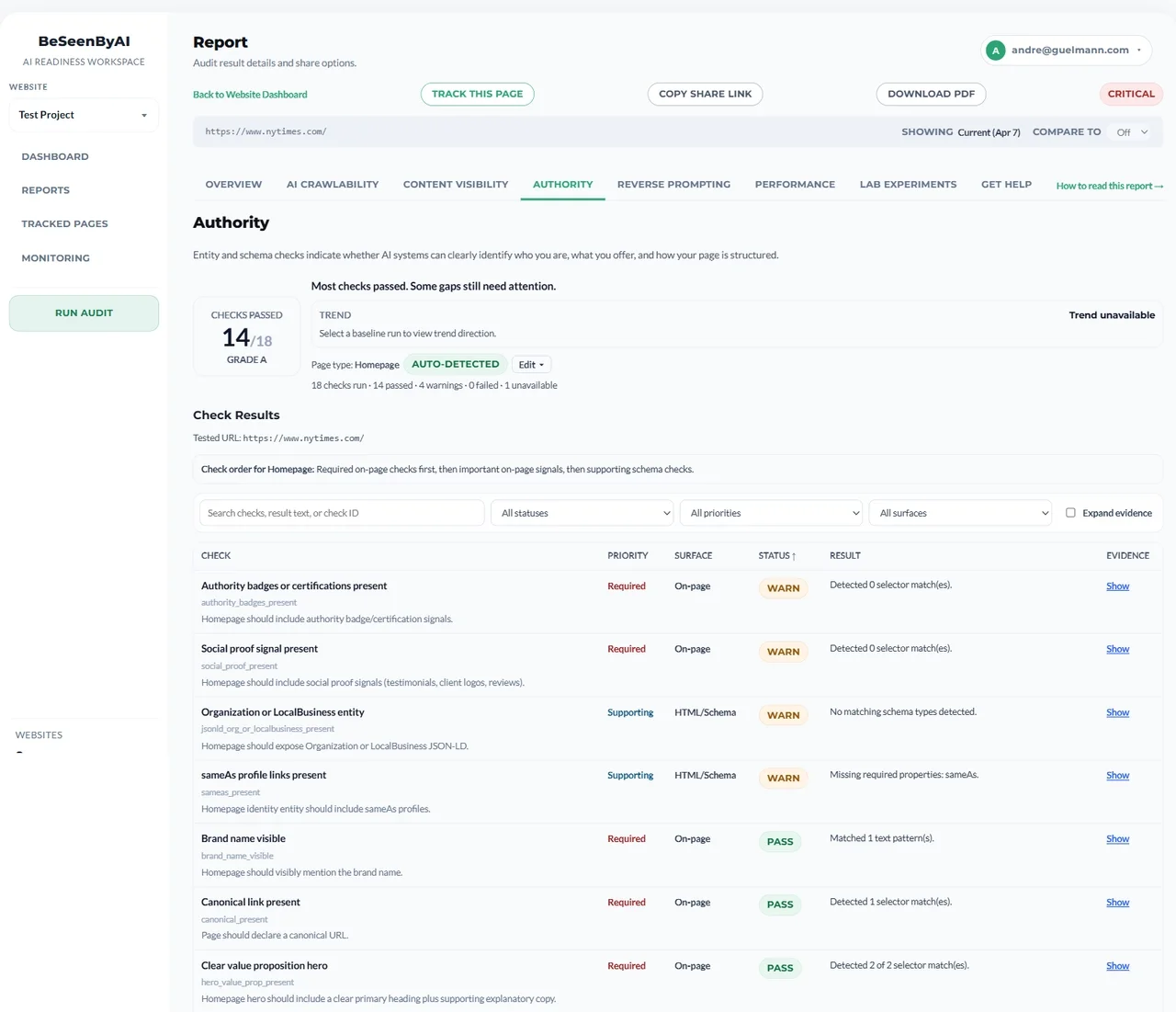Image resolution: width=1176 pixels, height=1012 pixels.
Task: Click the https://www.nytimes.com/ URL bar text
Action: pos(266,132)
